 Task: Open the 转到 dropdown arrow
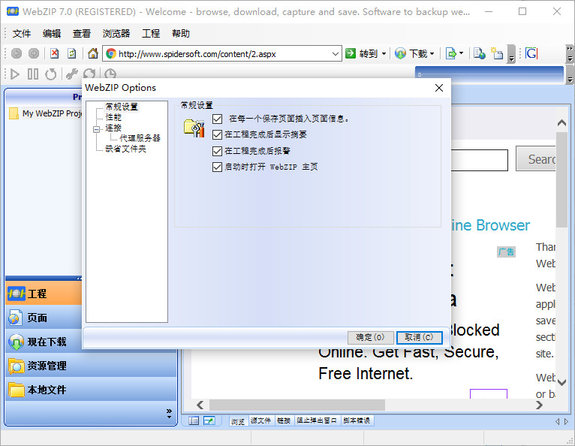tap(384, 54)
